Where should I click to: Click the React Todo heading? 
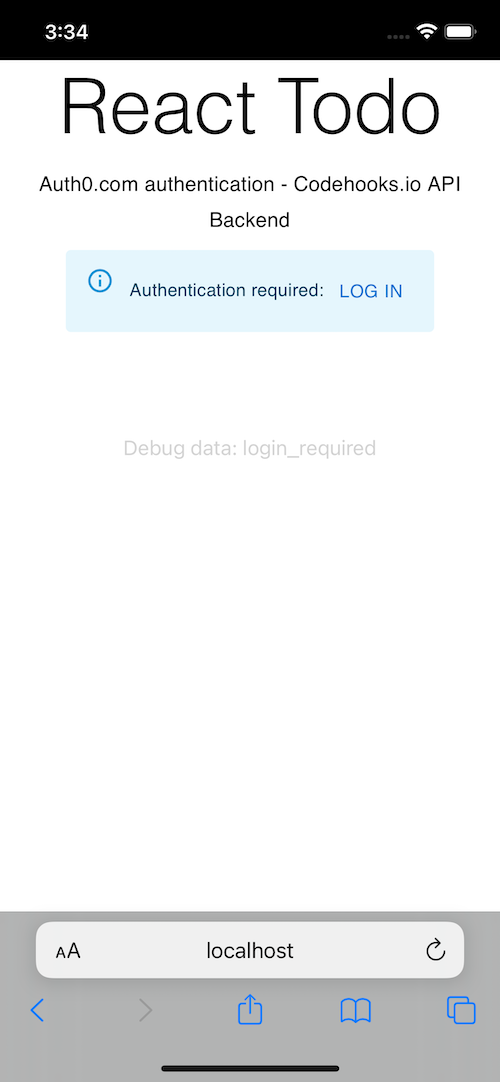pos(250,107)
